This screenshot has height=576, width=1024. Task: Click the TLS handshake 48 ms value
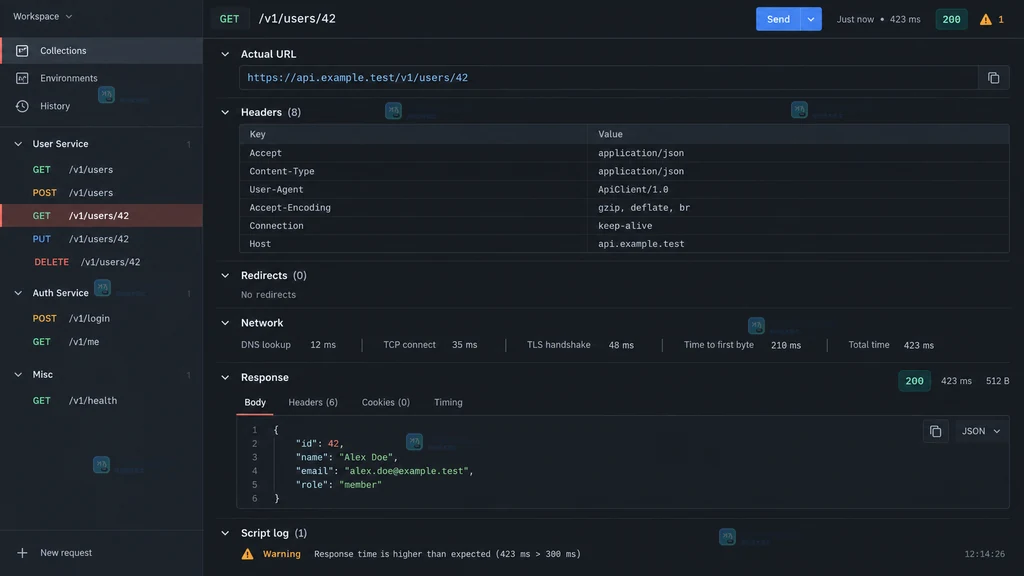[621, 345]
